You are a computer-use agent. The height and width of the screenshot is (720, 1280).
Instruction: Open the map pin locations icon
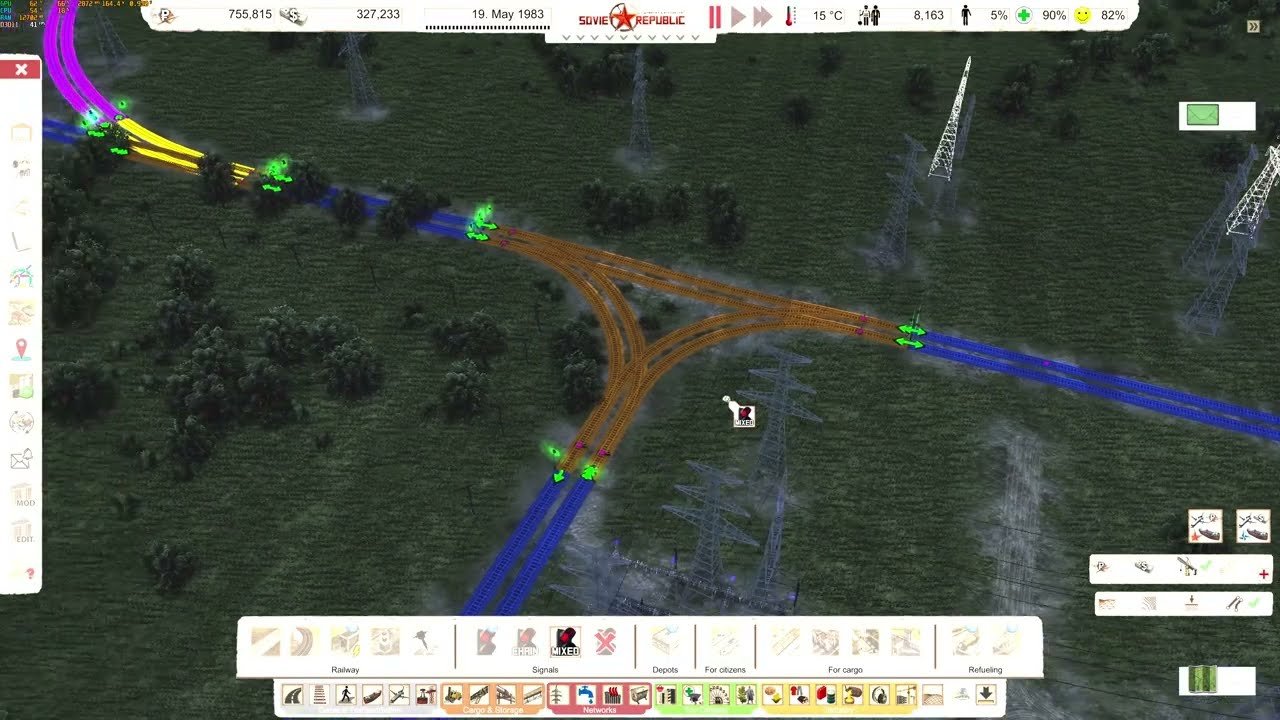[x=21, y=349]
